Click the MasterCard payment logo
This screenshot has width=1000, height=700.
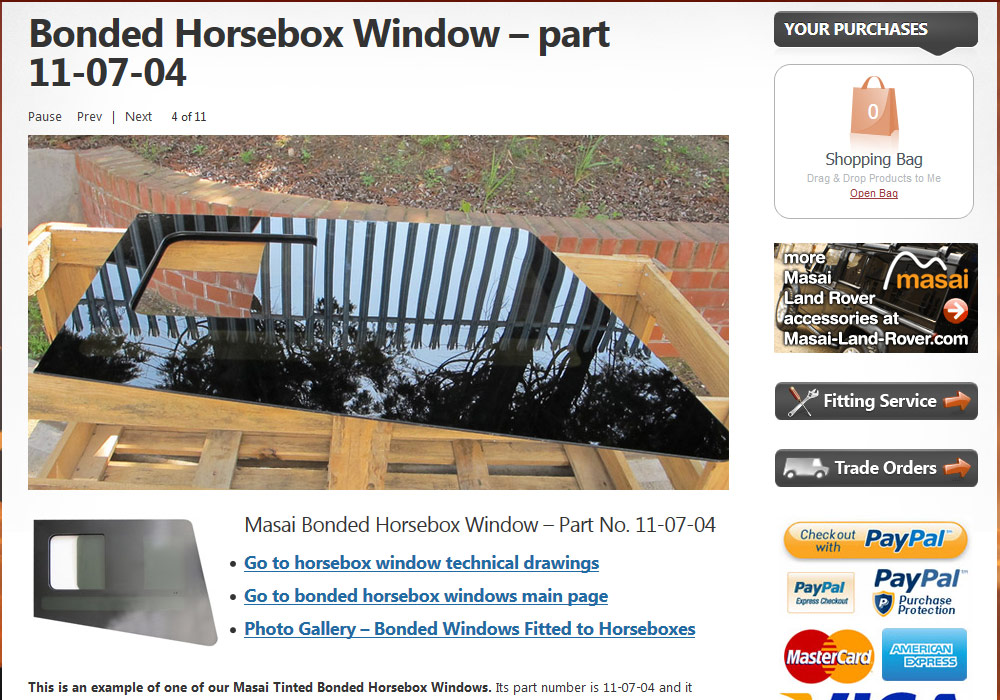828,657
